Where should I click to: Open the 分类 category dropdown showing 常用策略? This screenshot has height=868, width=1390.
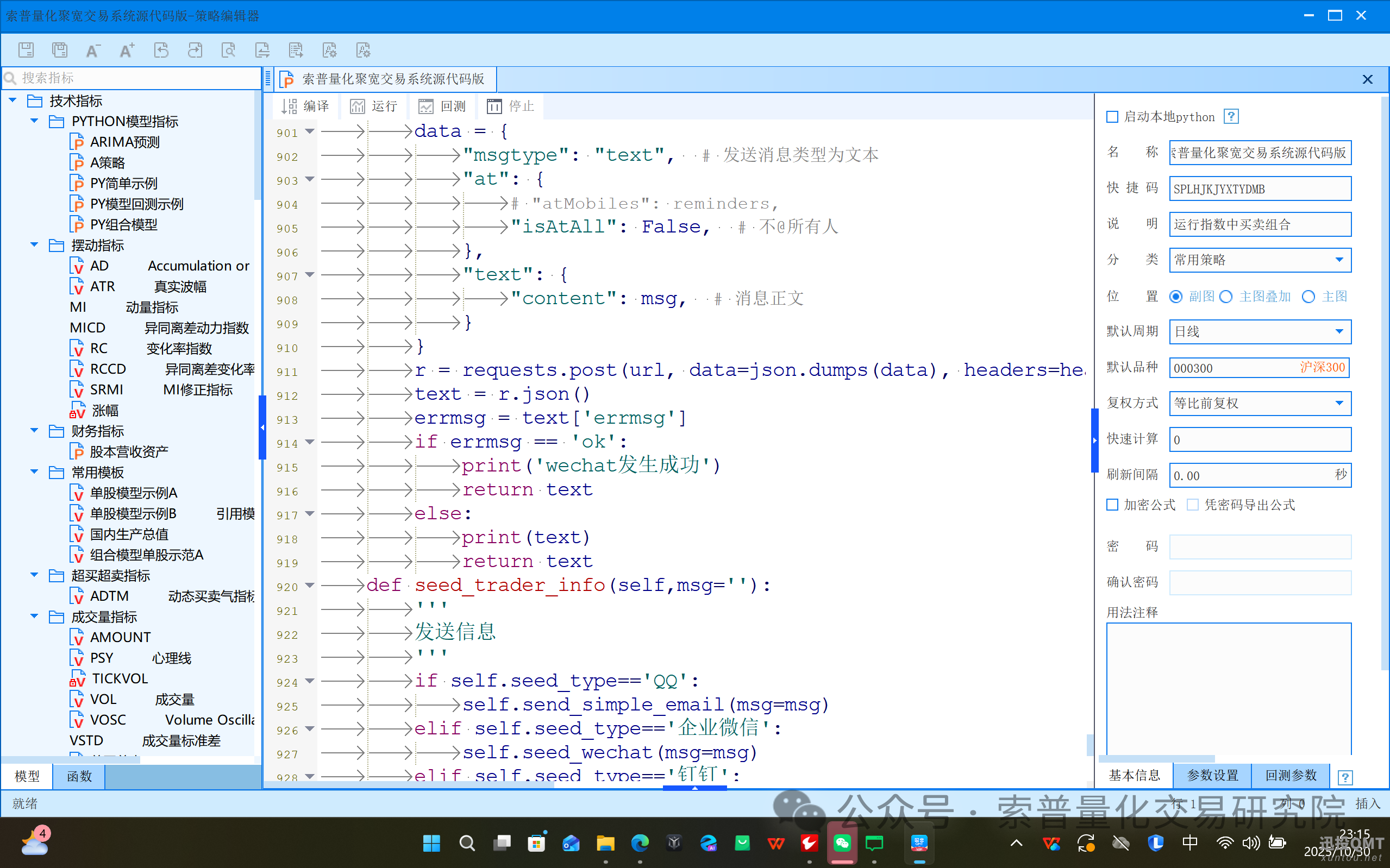tap(1340, 260)
